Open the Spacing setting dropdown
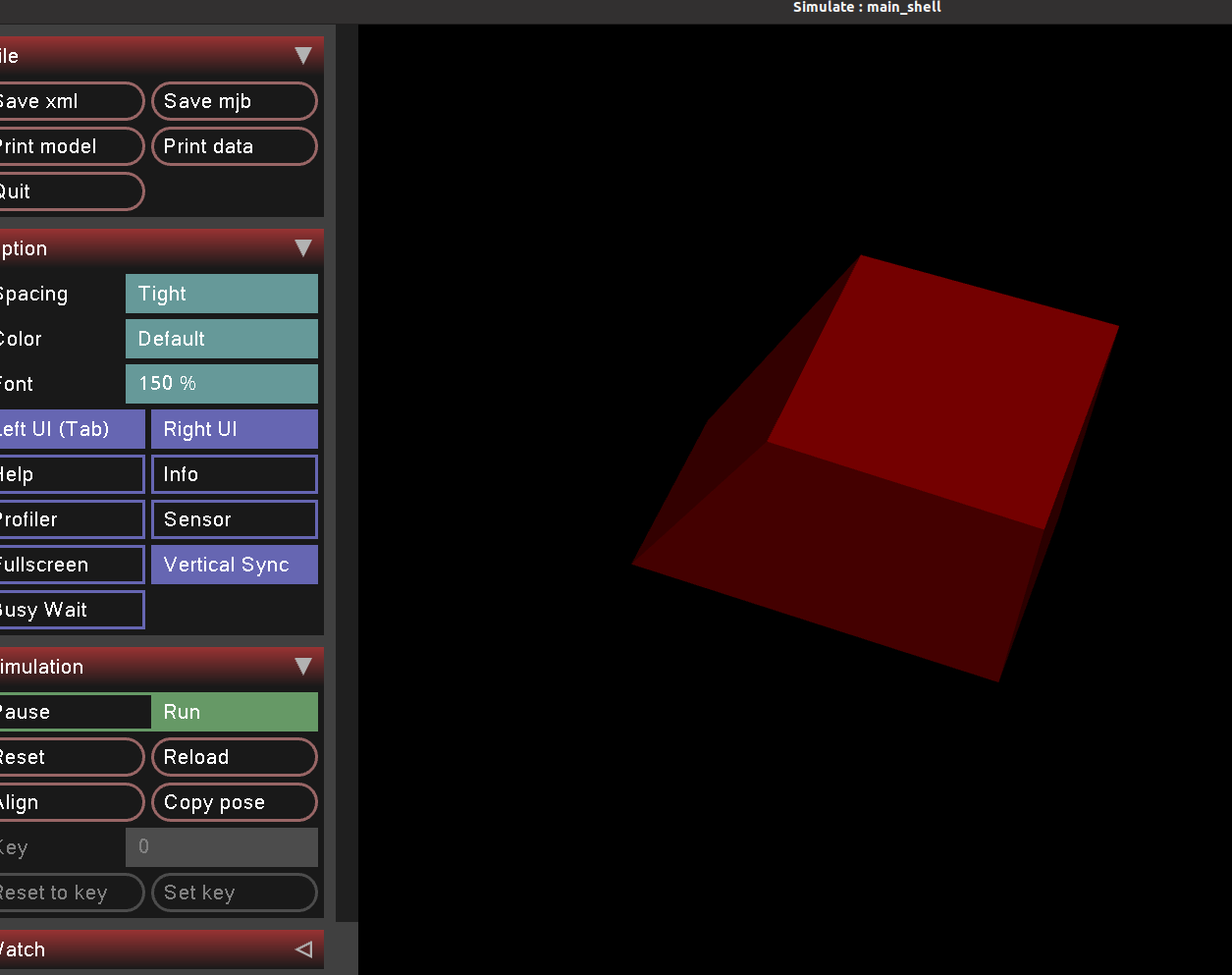1232x975 pixels. pos(222,294)
